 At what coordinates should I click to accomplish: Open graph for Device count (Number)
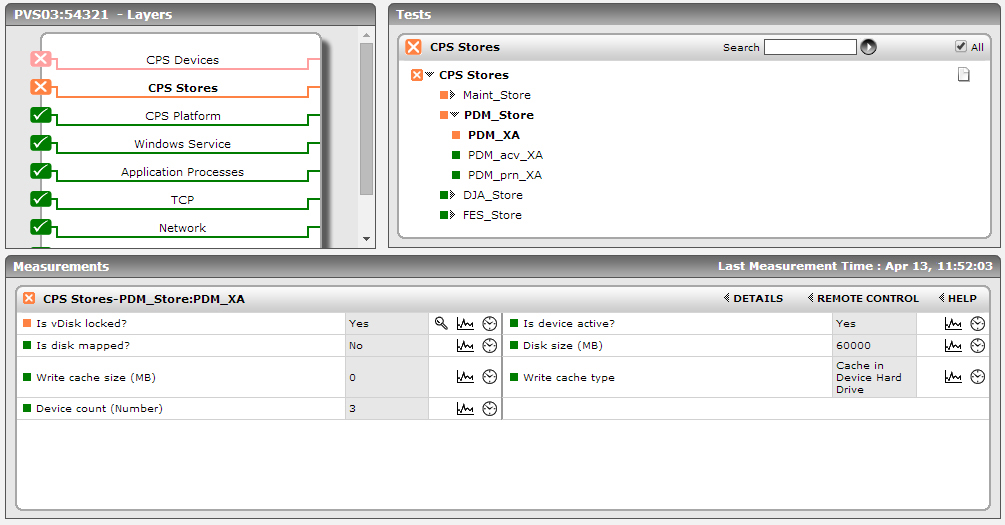pyautogui.click(x=465, y=408)
